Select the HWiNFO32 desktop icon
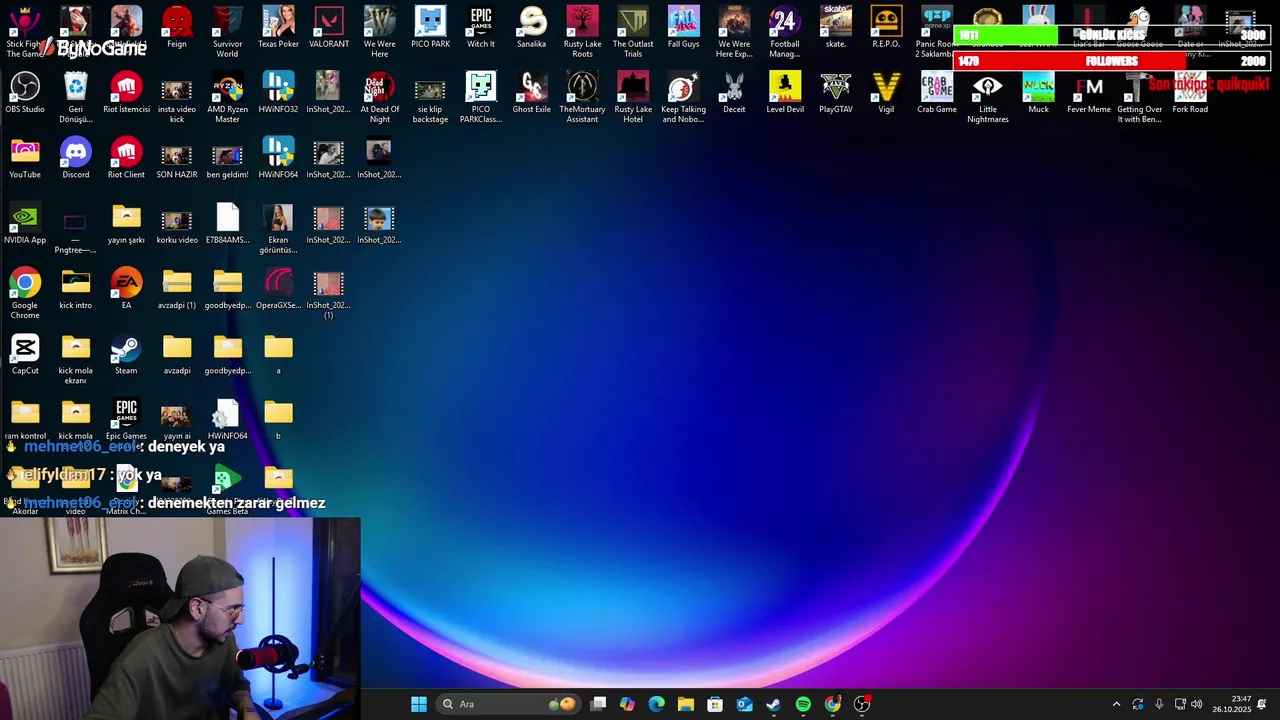Image resolution: width=1280 pixels, height=720 pixels. (x=278, y=93)
